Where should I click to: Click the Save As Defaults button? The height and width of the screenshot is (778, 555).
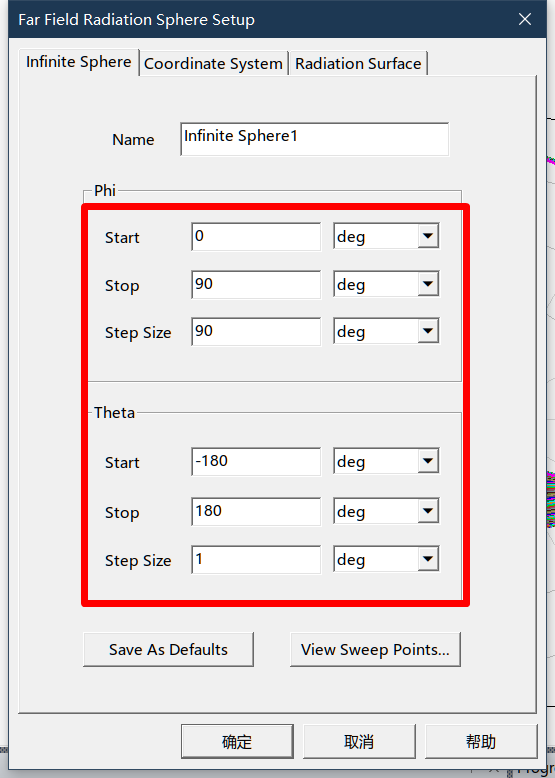(168, 649)
